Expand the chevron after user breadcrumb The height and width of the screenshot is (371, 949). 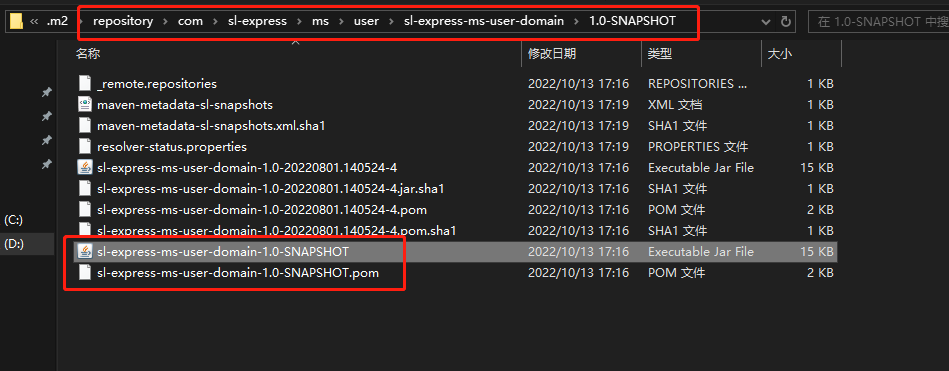(391, 21)
